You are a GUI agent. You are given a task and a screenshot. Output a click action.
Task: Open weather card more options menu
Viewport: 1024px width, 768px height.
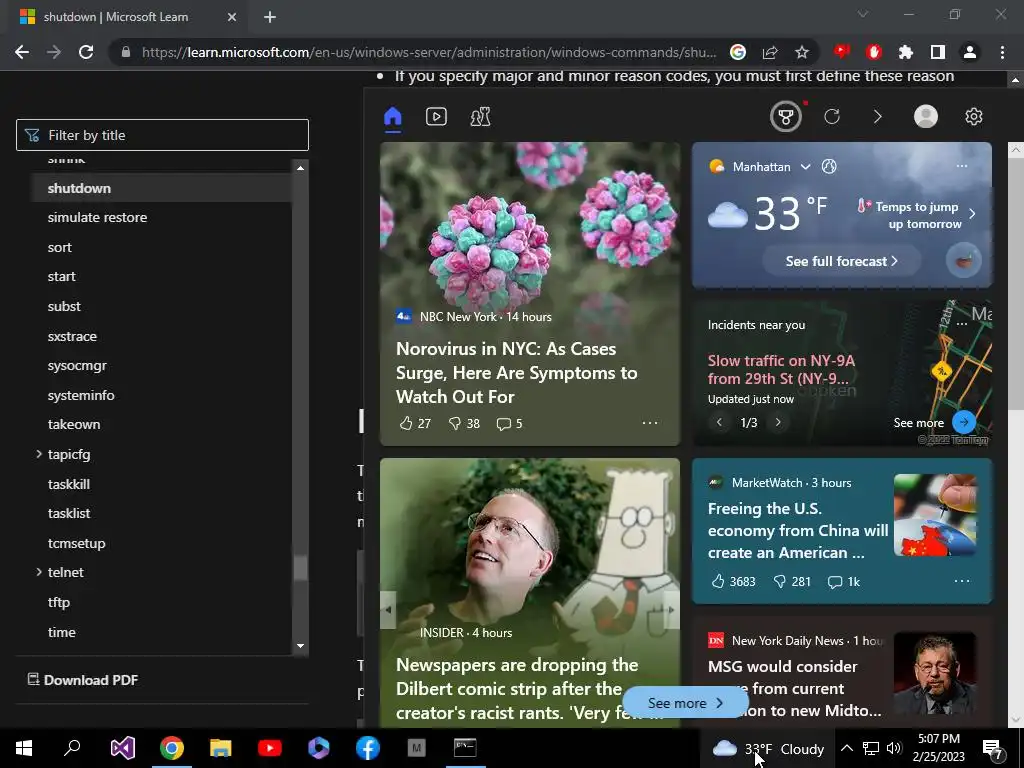pyautogui.click(x=961, y=166)
